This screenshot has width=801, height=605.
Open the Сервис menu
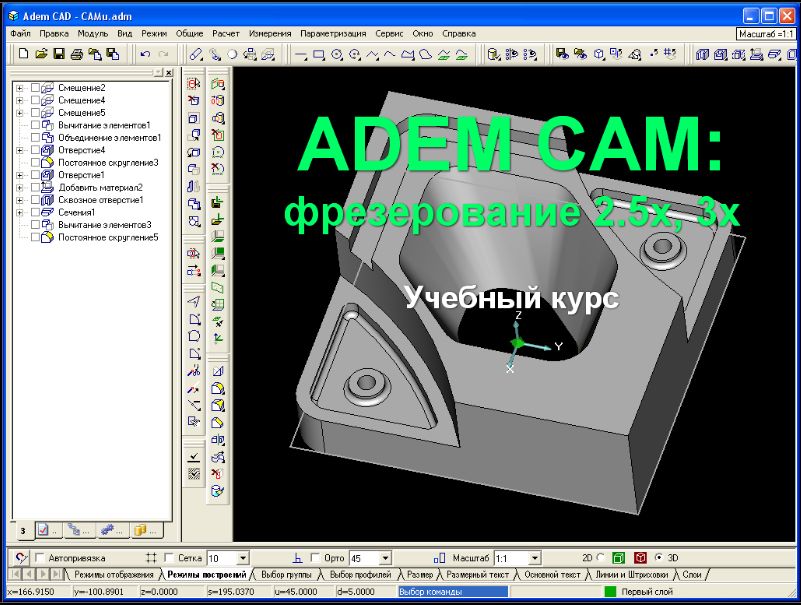point(389,34)
